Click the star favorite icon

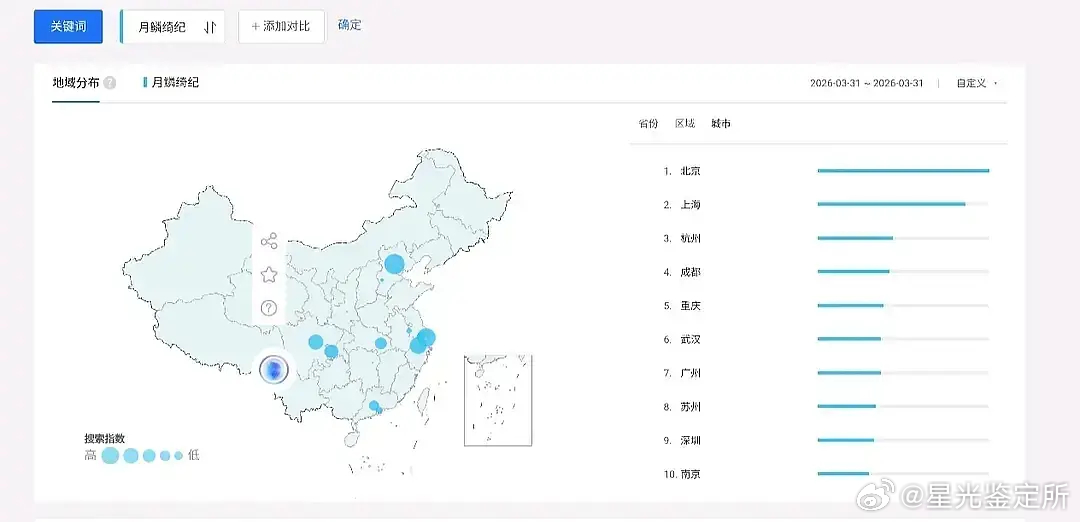(269, 275)
